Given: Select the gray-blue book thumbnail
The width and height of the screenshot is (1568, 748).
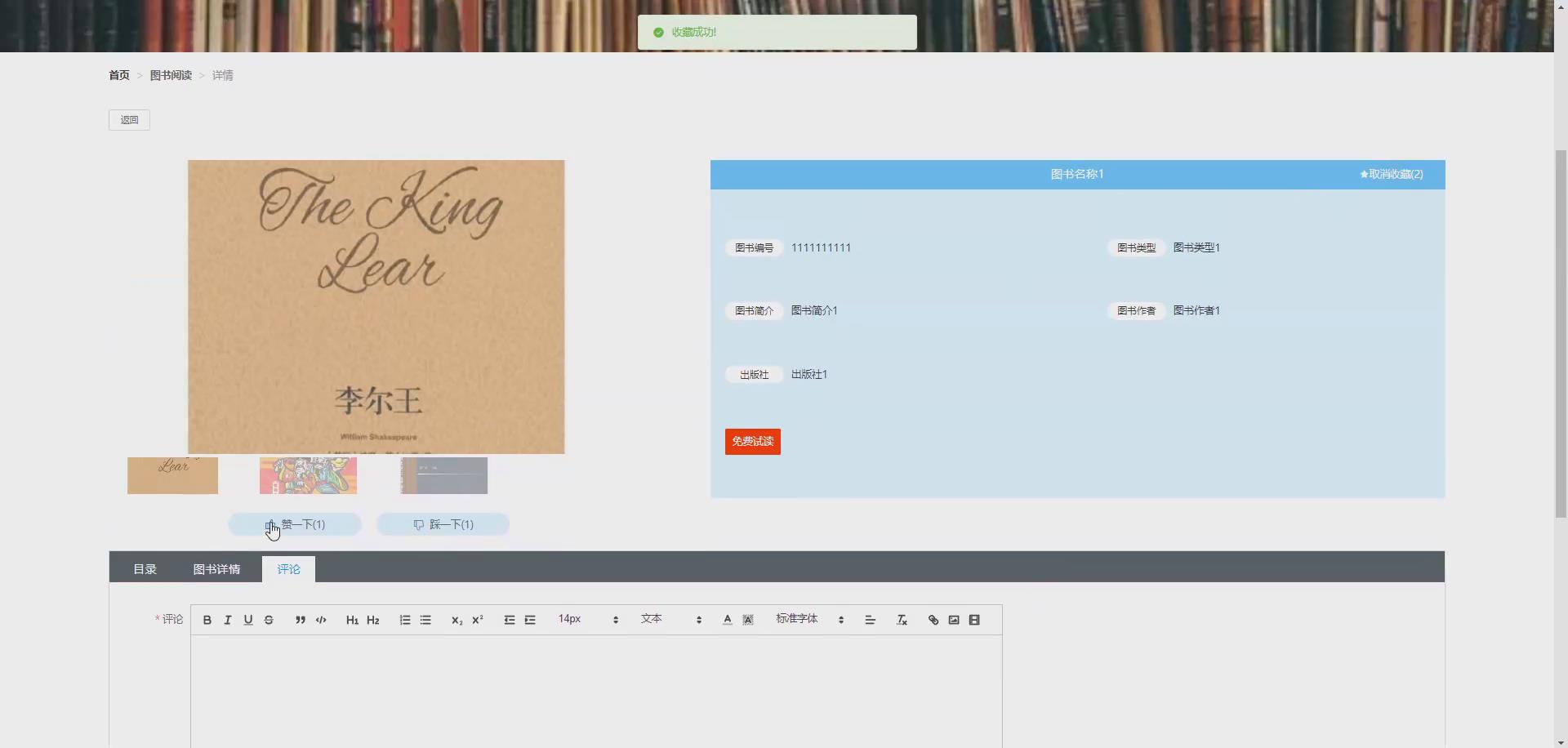Looking at the screenshot, I should pyautogui.click(x=444, y=475).
